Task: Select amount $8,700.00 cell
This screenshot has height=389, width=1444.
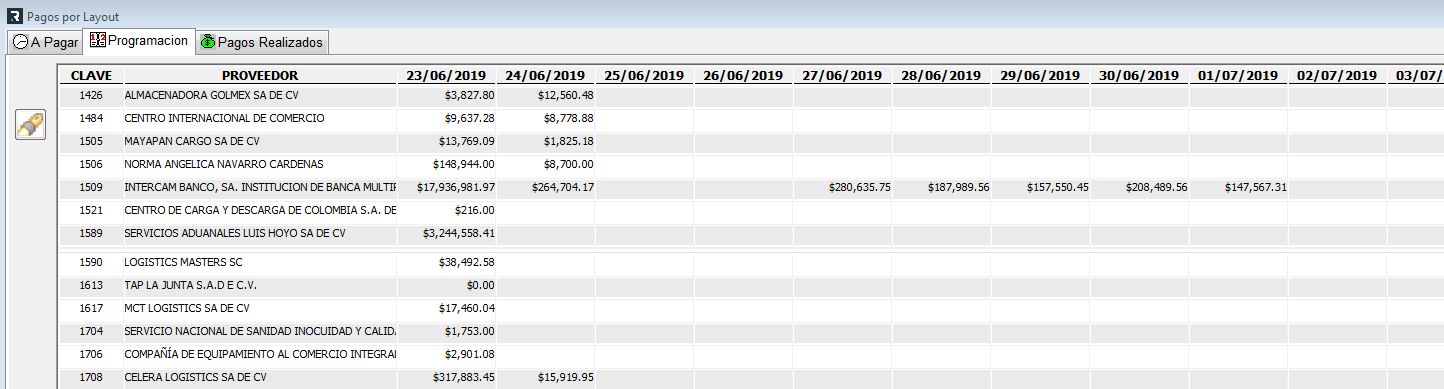Action: [x=546, y=165]
